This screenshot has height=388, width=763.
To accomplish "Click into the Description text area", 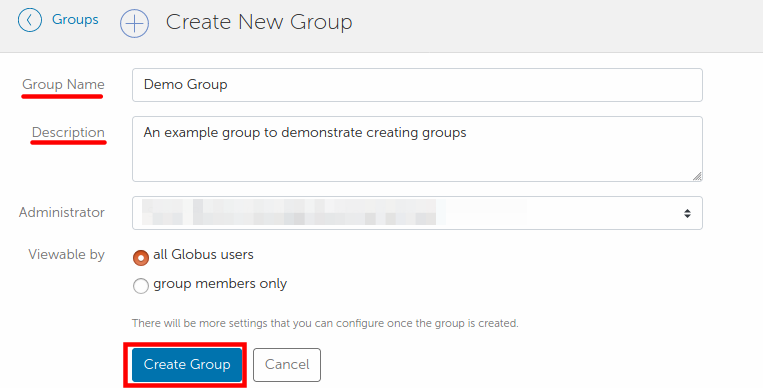I will [x=417, y=149].
